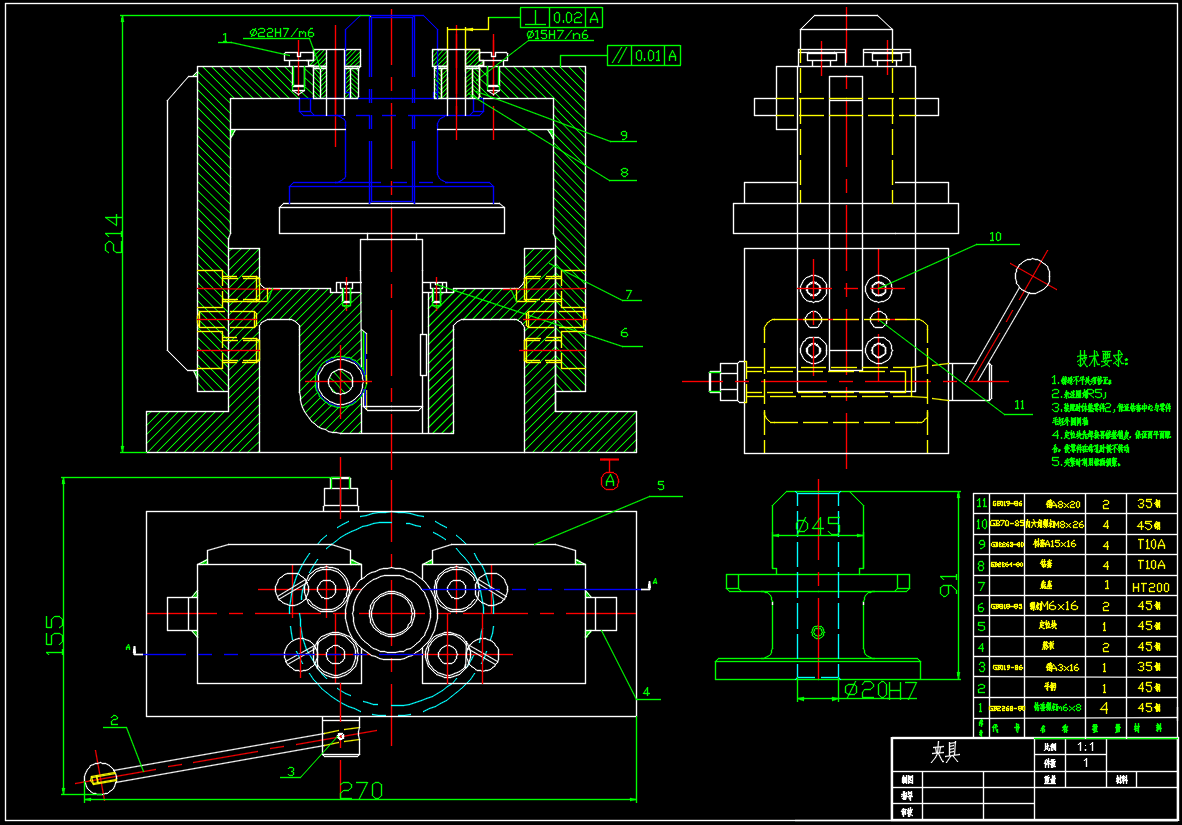Select the Ø20H7 bore dimension

pyautogui.click(x=879, y=689)
